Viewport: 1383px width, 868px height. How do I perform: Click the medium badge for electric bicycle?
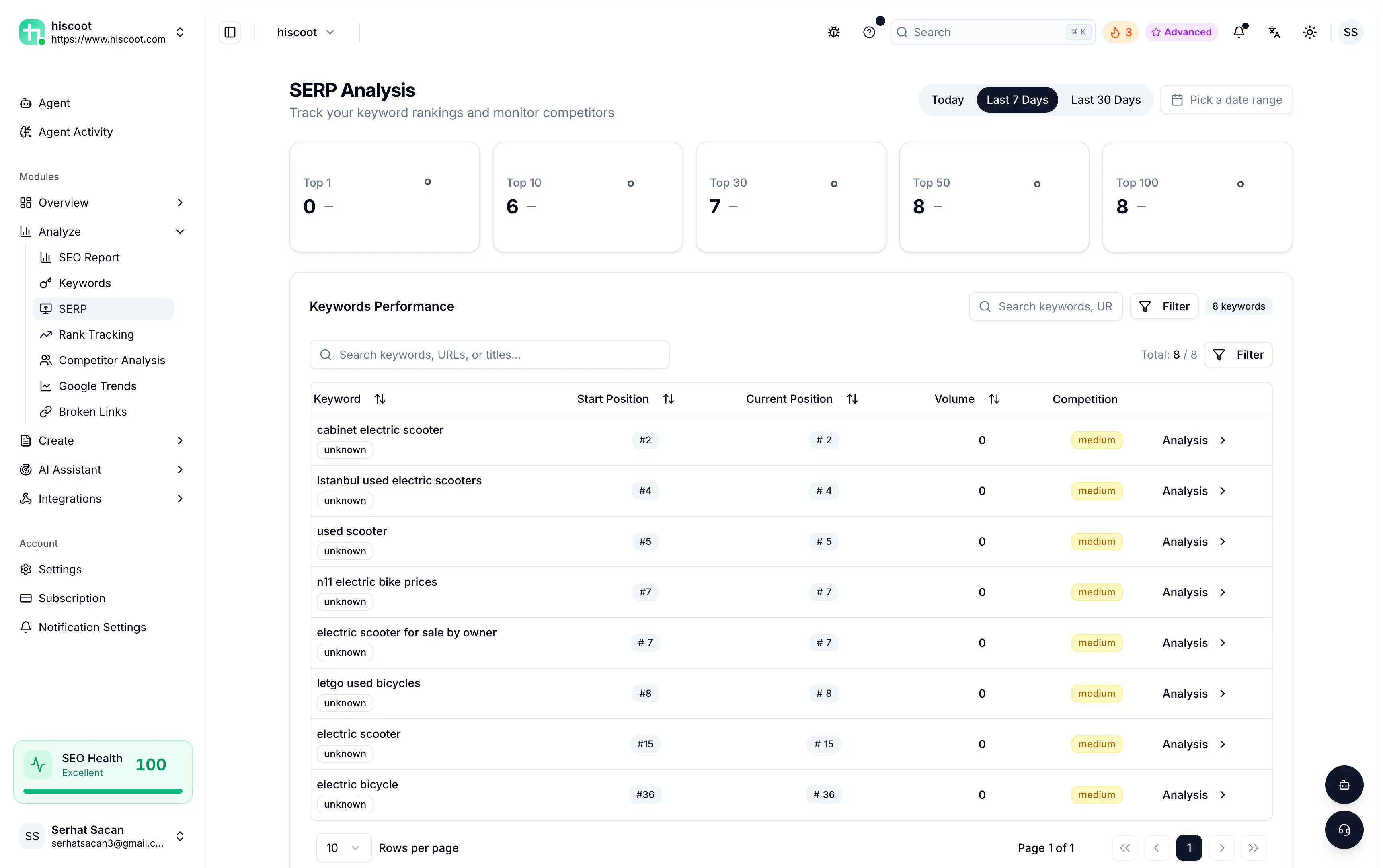(1096, 794)
